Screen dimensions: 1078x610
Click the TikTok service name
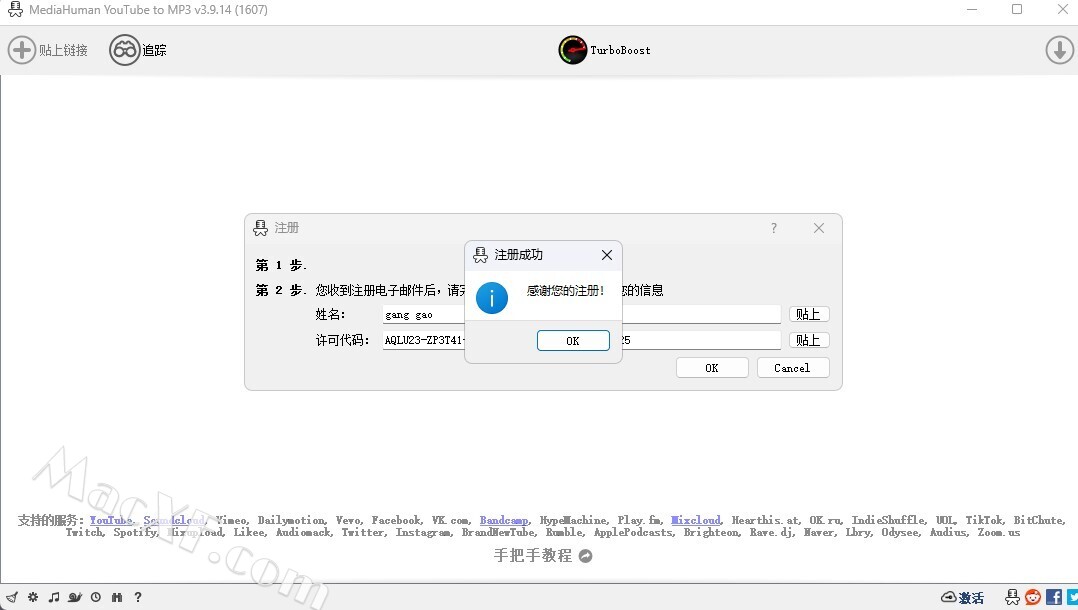tap(984, 521)
